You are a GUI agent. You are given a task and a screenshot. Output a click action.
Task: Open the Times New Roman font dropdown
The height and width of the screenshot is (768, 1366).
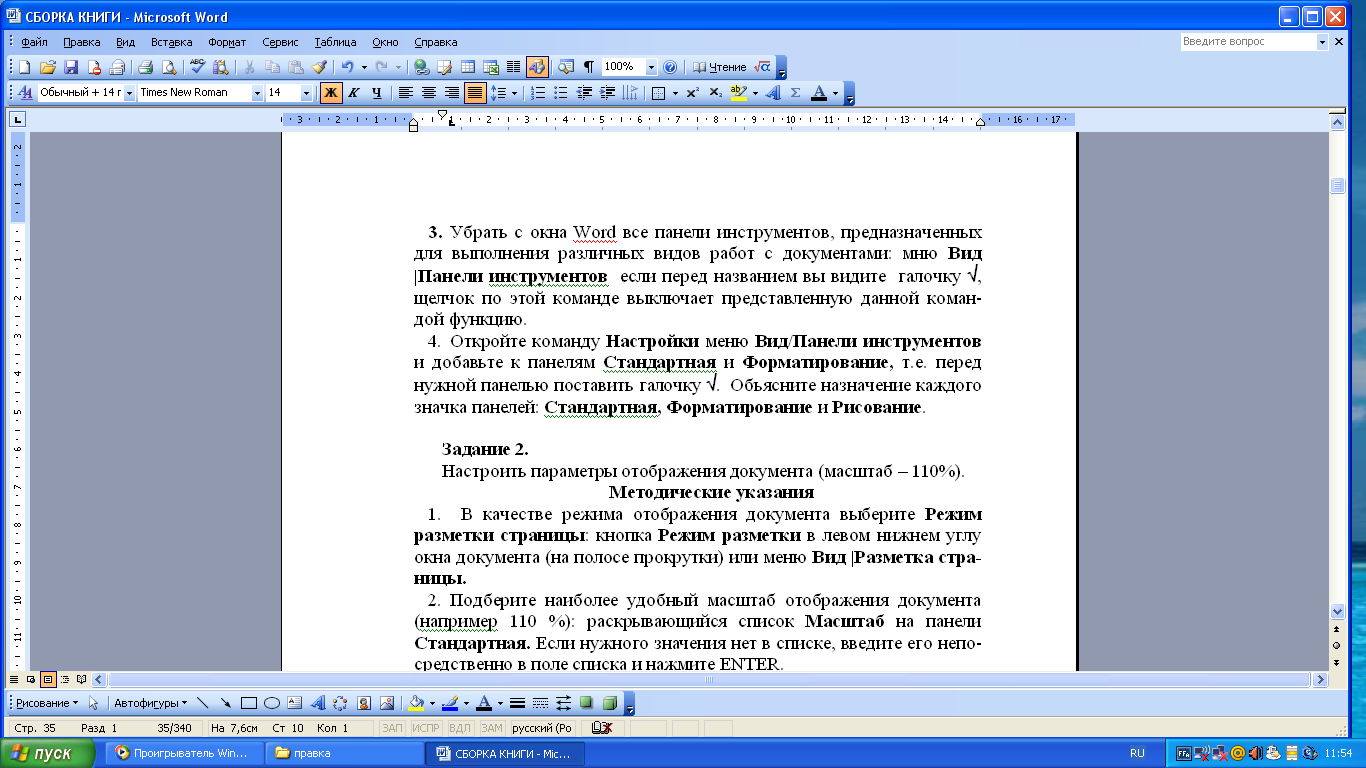tap(257, 93)
